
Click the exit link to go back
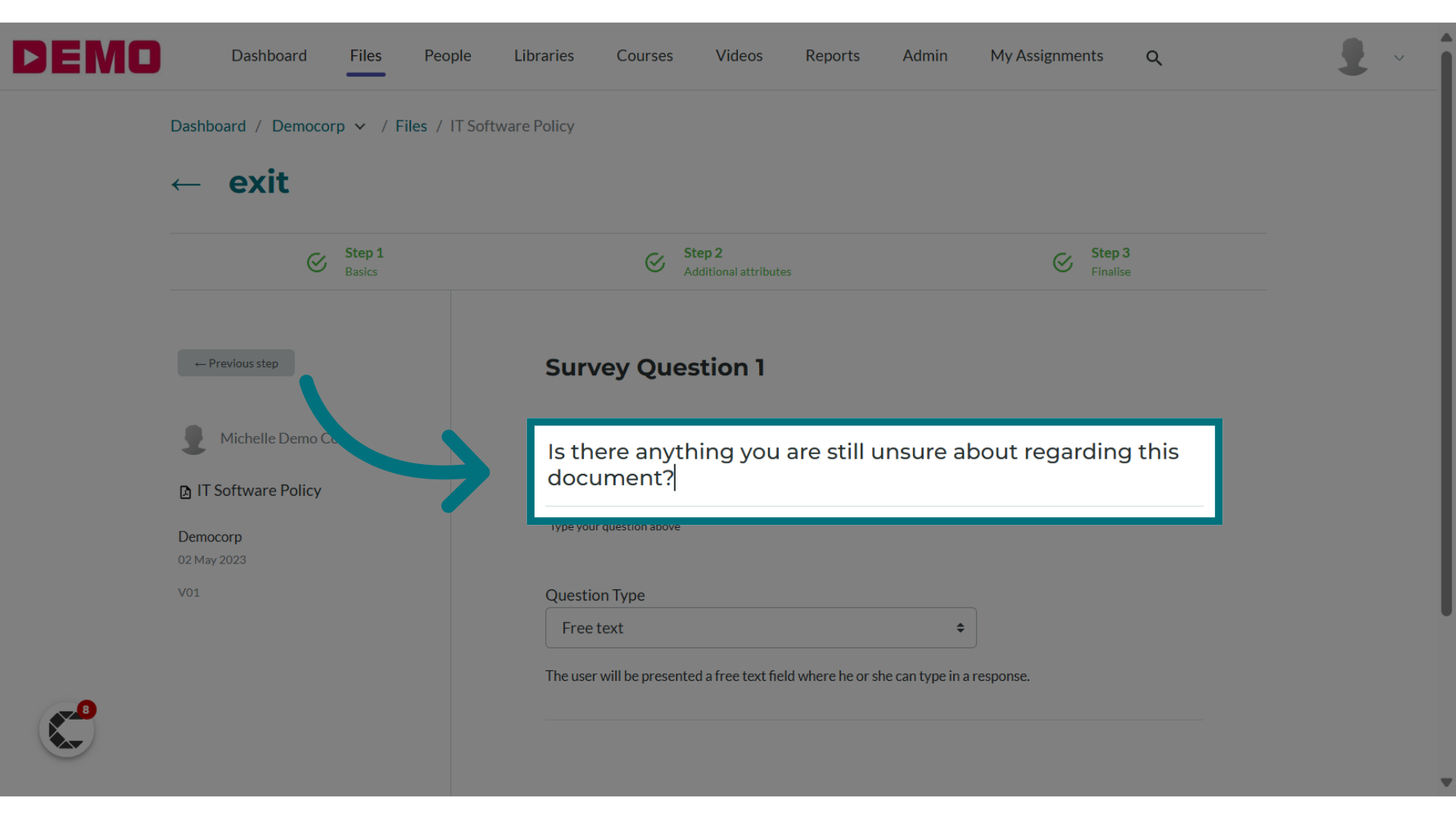[258, 182]
